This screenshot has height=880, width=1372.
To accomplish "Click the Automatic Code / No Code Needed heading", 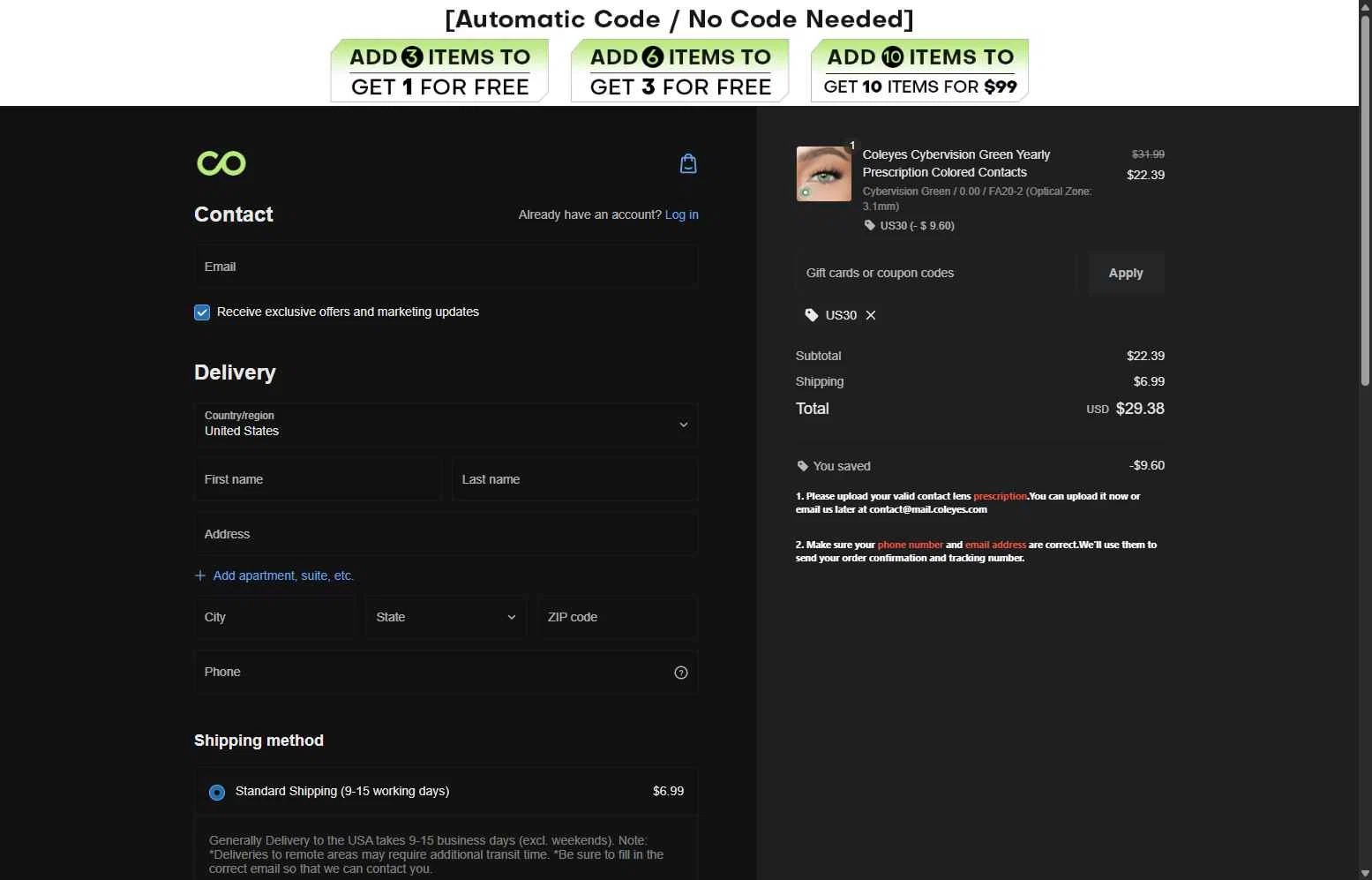I will point(679,19).
